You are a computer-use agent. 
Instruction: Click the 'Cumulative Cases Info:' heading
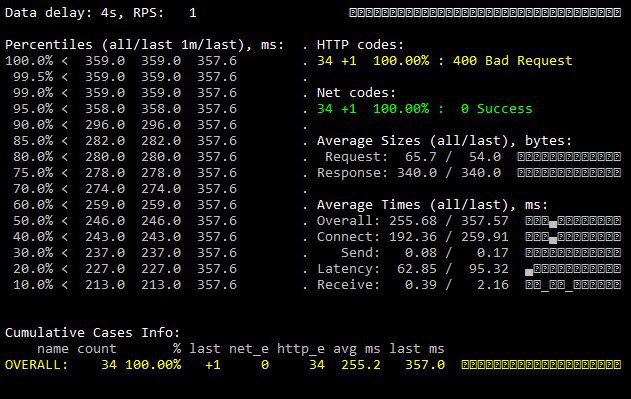pyautogui.click(x=93, y=333)
